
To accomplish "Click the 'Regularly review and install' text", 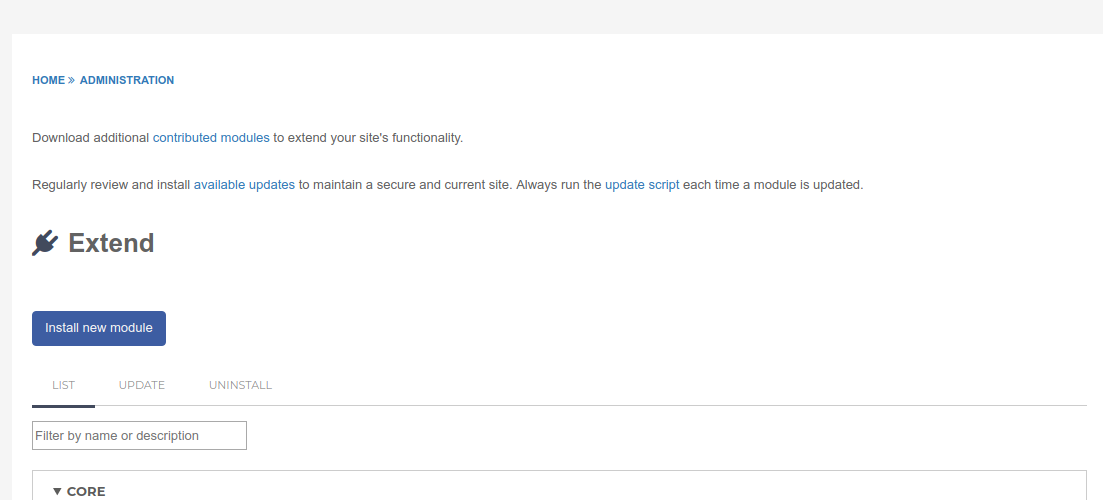I will [111, 185].
